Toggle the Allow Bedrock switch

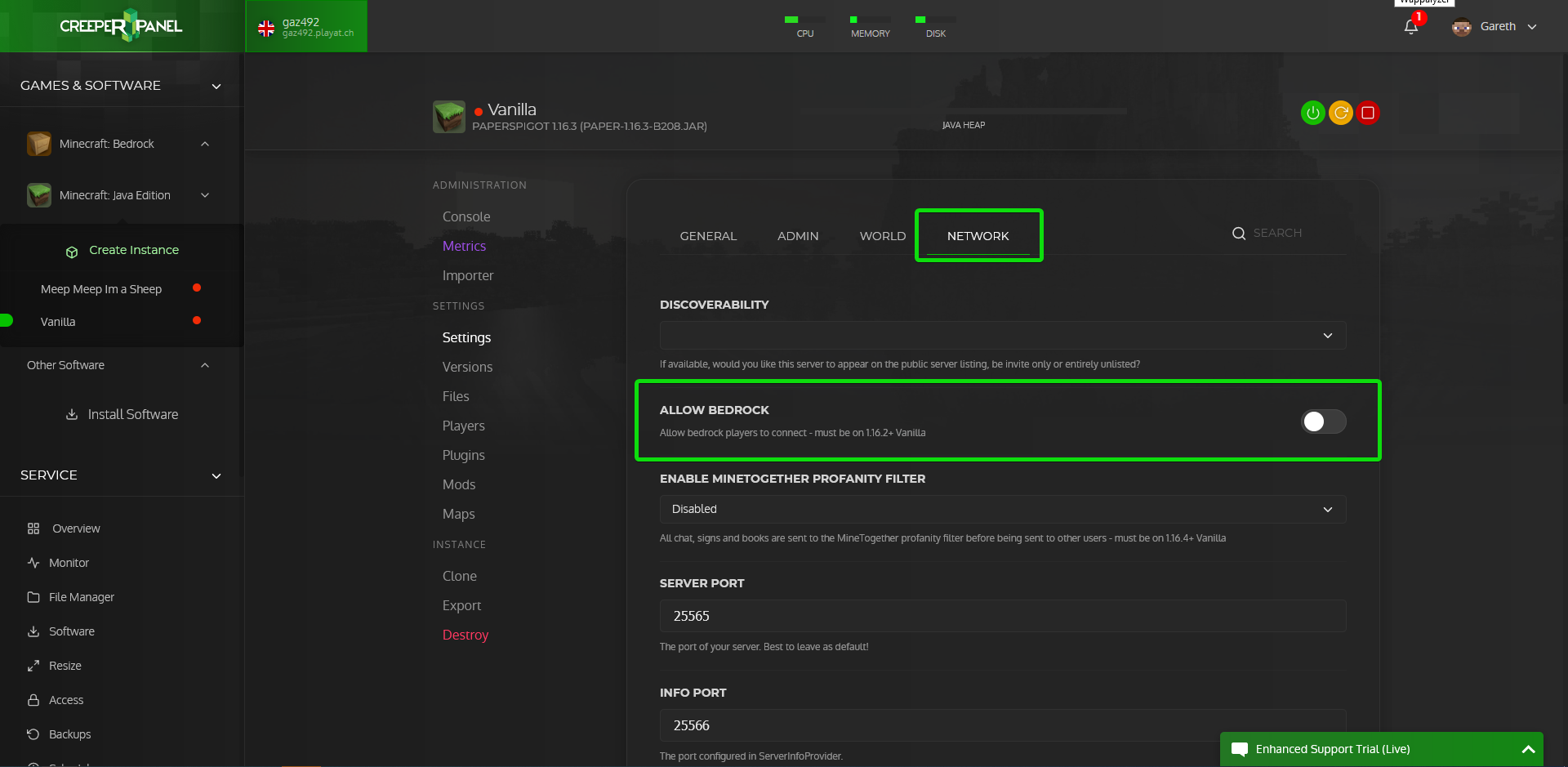point(1324,421)
